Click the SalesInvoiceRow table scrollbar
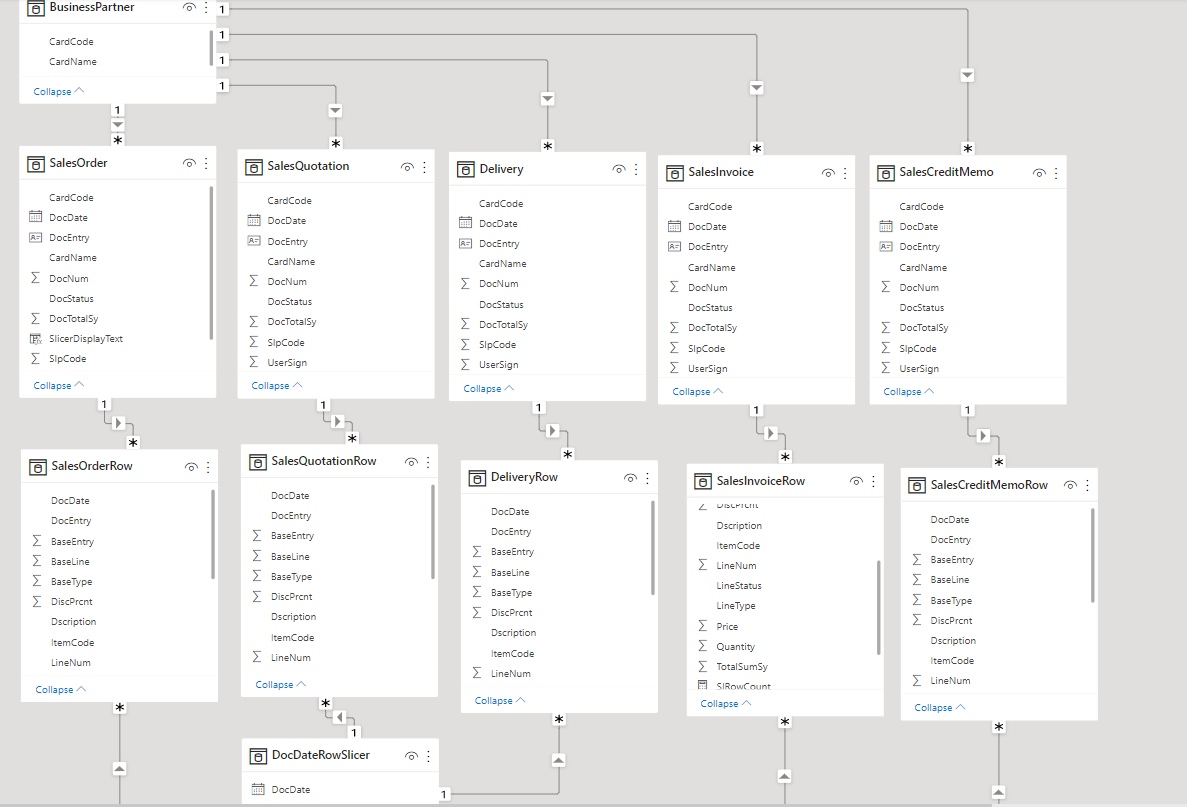Screen dimensions: 1187x807 pos(878,607)
